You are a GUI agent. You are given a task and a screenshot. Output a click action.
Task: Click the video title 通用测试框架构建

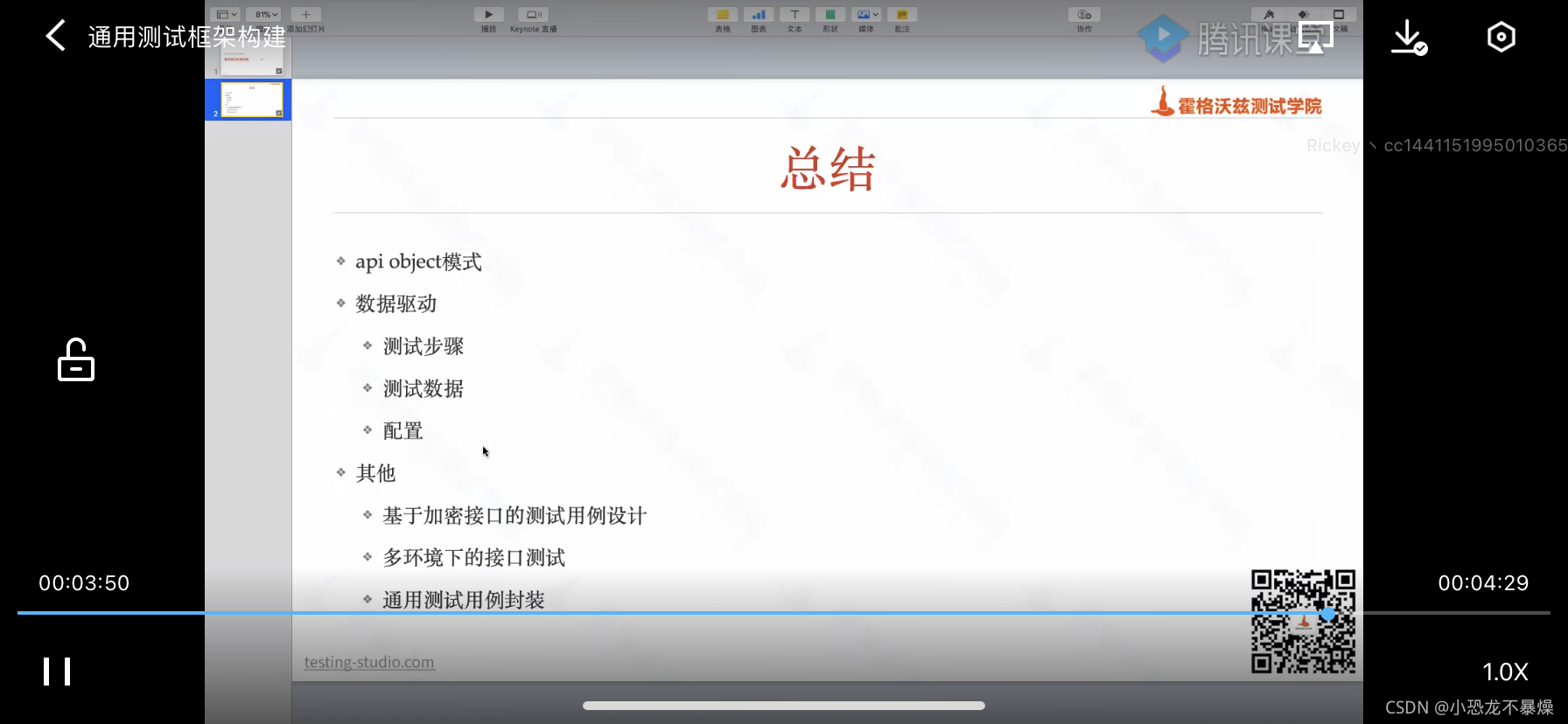point(187,37)
